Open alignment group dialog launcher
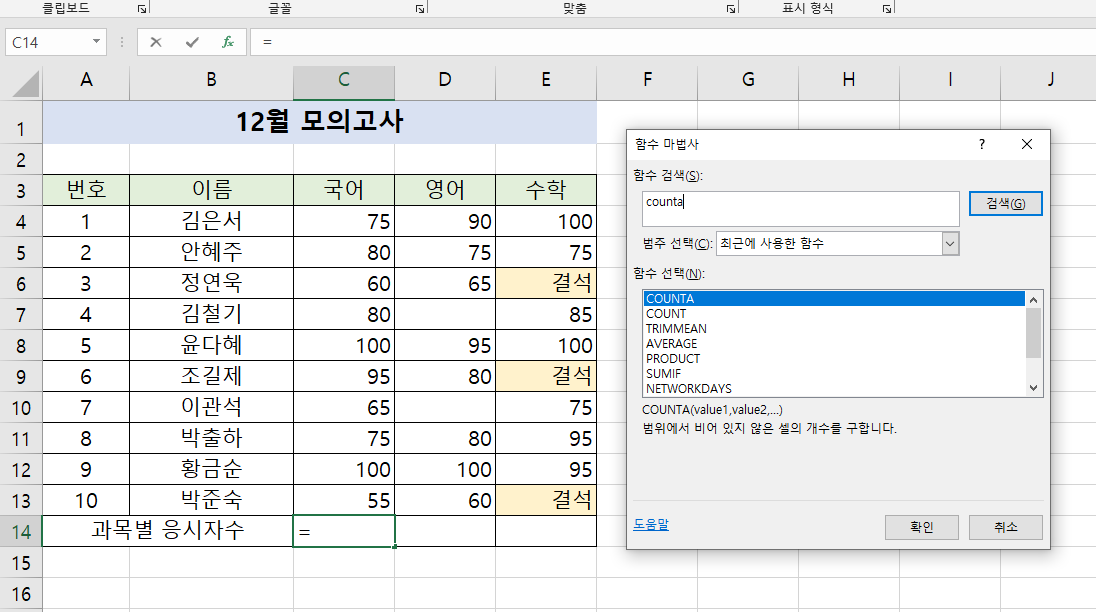Viewport: 1096px width, 612px height. tap(731, 9)
